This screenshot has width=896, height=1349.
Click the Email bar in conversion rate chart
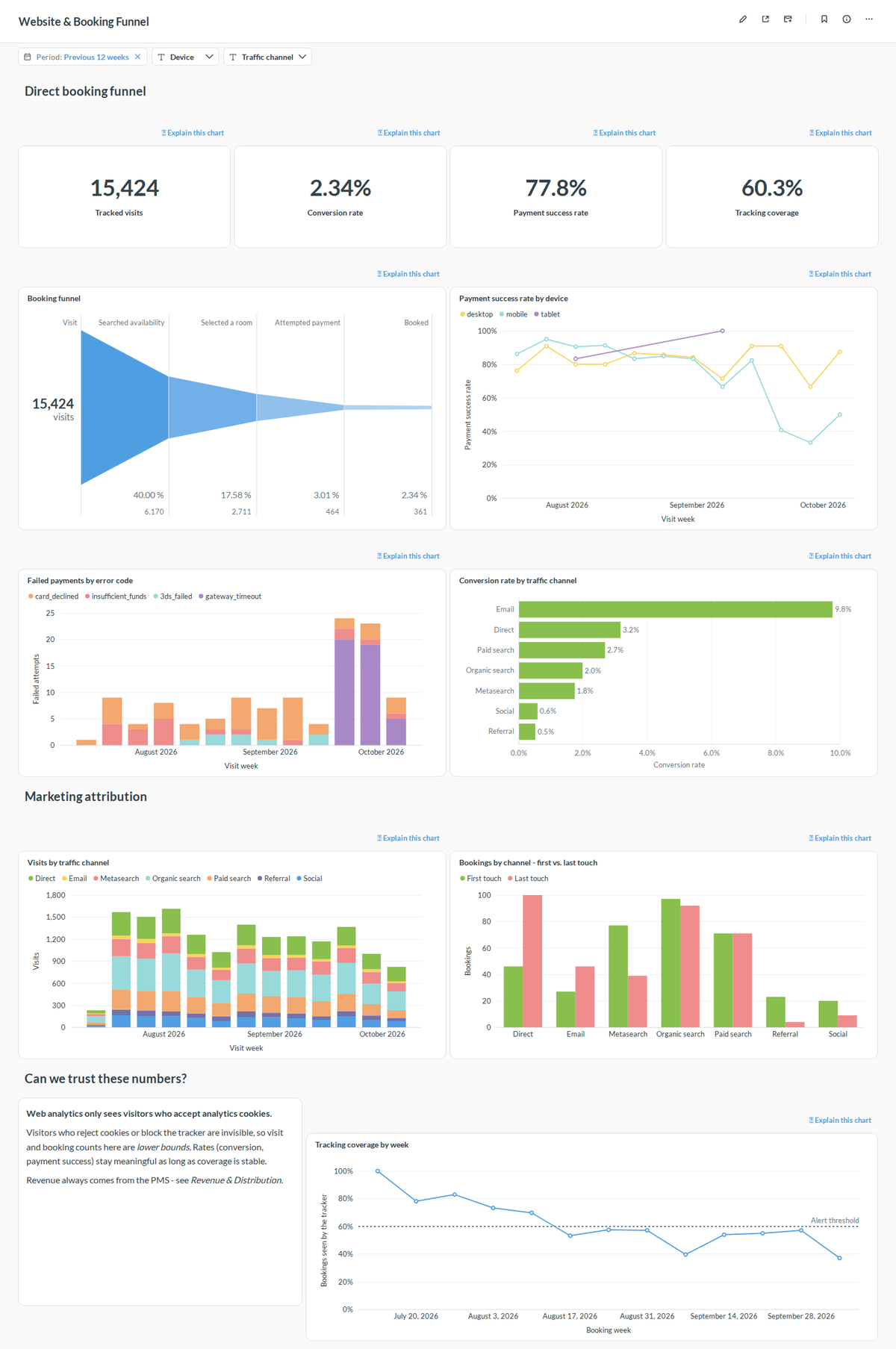click(676, 609)
